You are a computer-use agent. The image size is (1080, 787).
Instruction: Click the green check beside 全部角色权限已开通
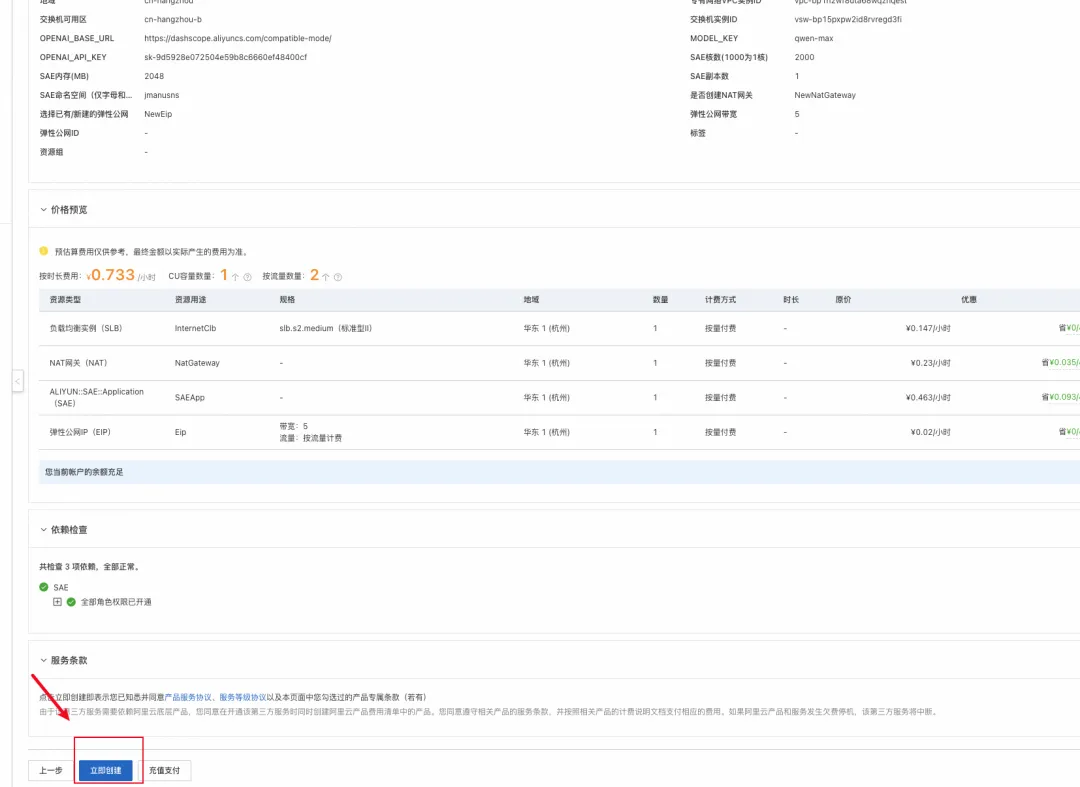click(x=71, y=602)
